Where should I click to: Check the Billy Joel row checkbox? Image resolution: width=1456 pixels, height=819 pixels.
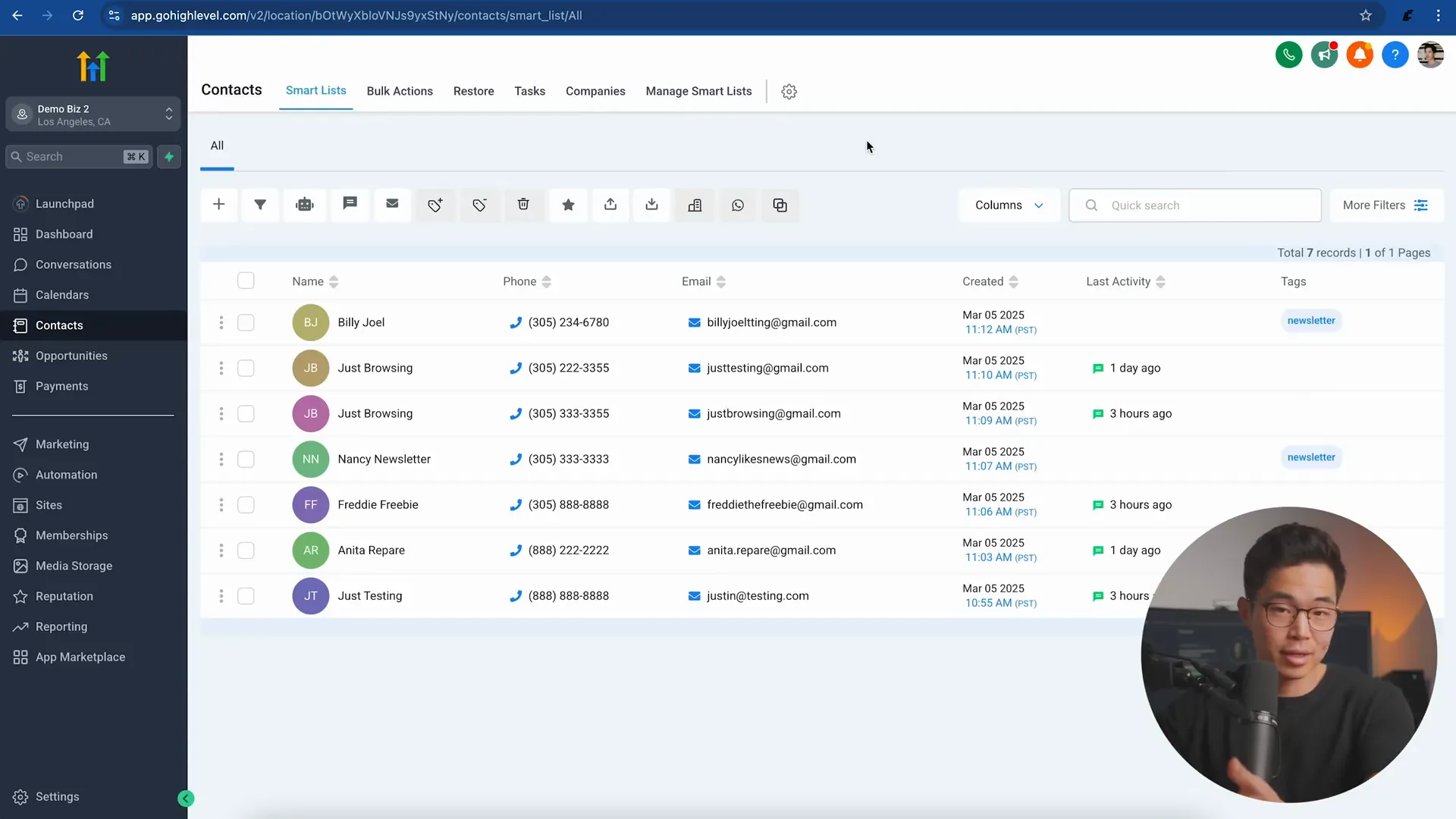tap(246, 322)
